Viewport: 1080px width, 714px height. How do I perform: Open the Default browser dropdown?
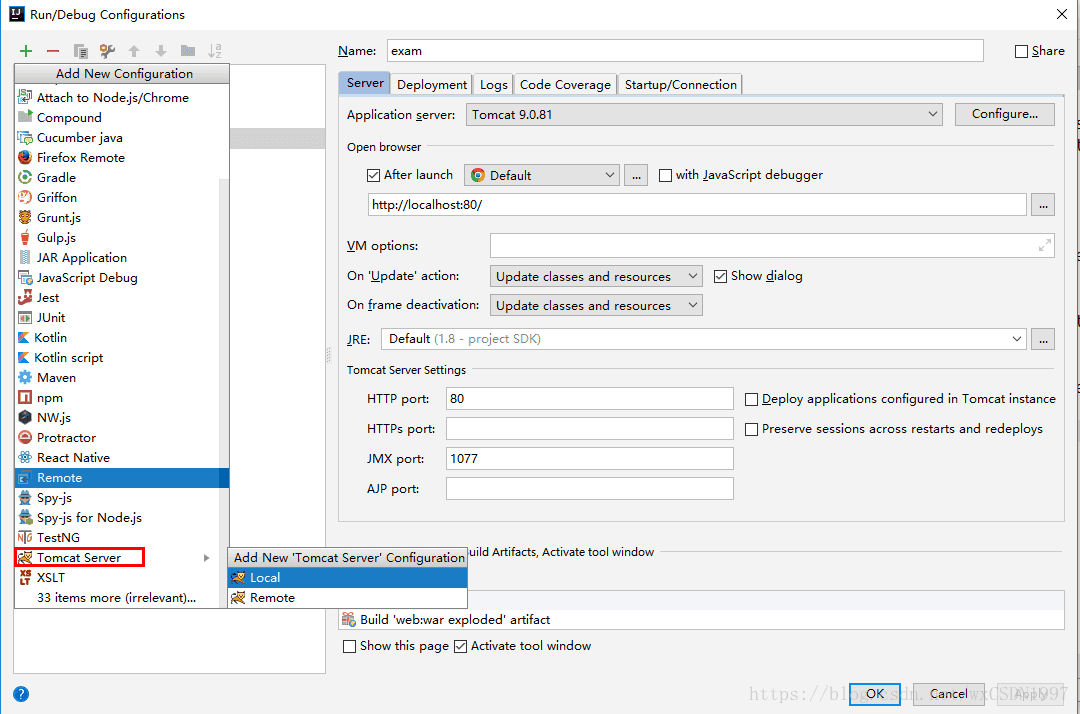tap(542, 176)
